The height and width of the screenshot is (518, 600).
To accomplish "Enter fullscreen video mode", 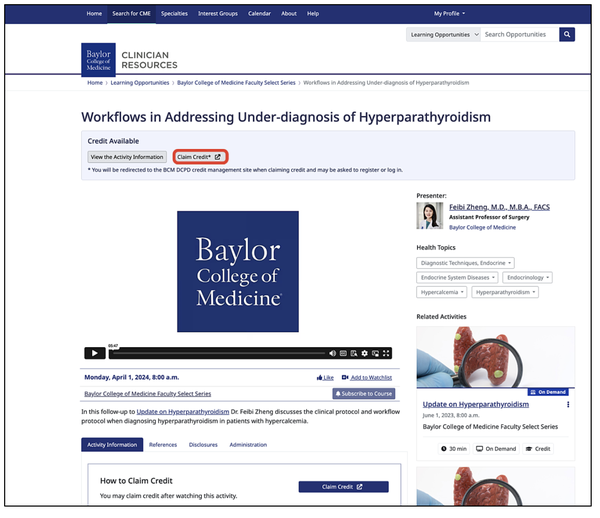I will (386, 353).
